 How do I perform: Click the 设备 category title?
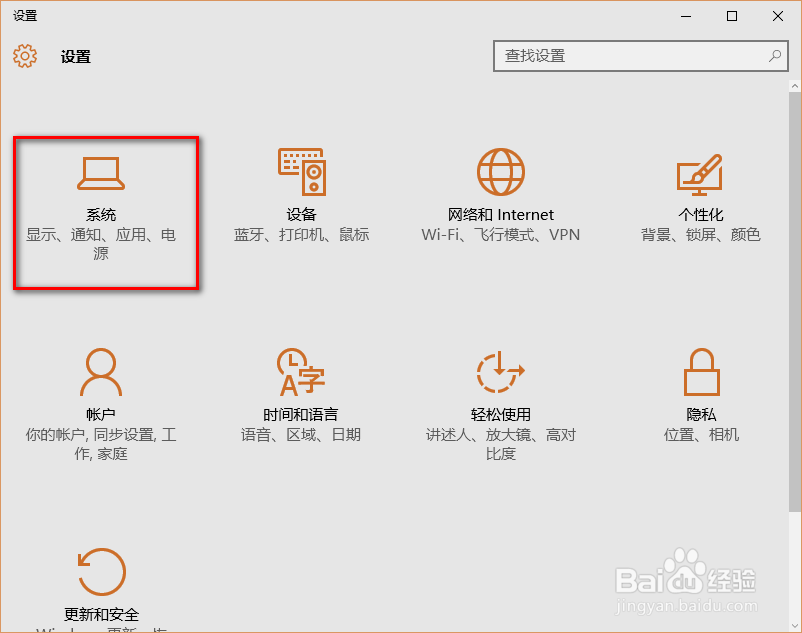pyautogui.click(x=301, y=215)
